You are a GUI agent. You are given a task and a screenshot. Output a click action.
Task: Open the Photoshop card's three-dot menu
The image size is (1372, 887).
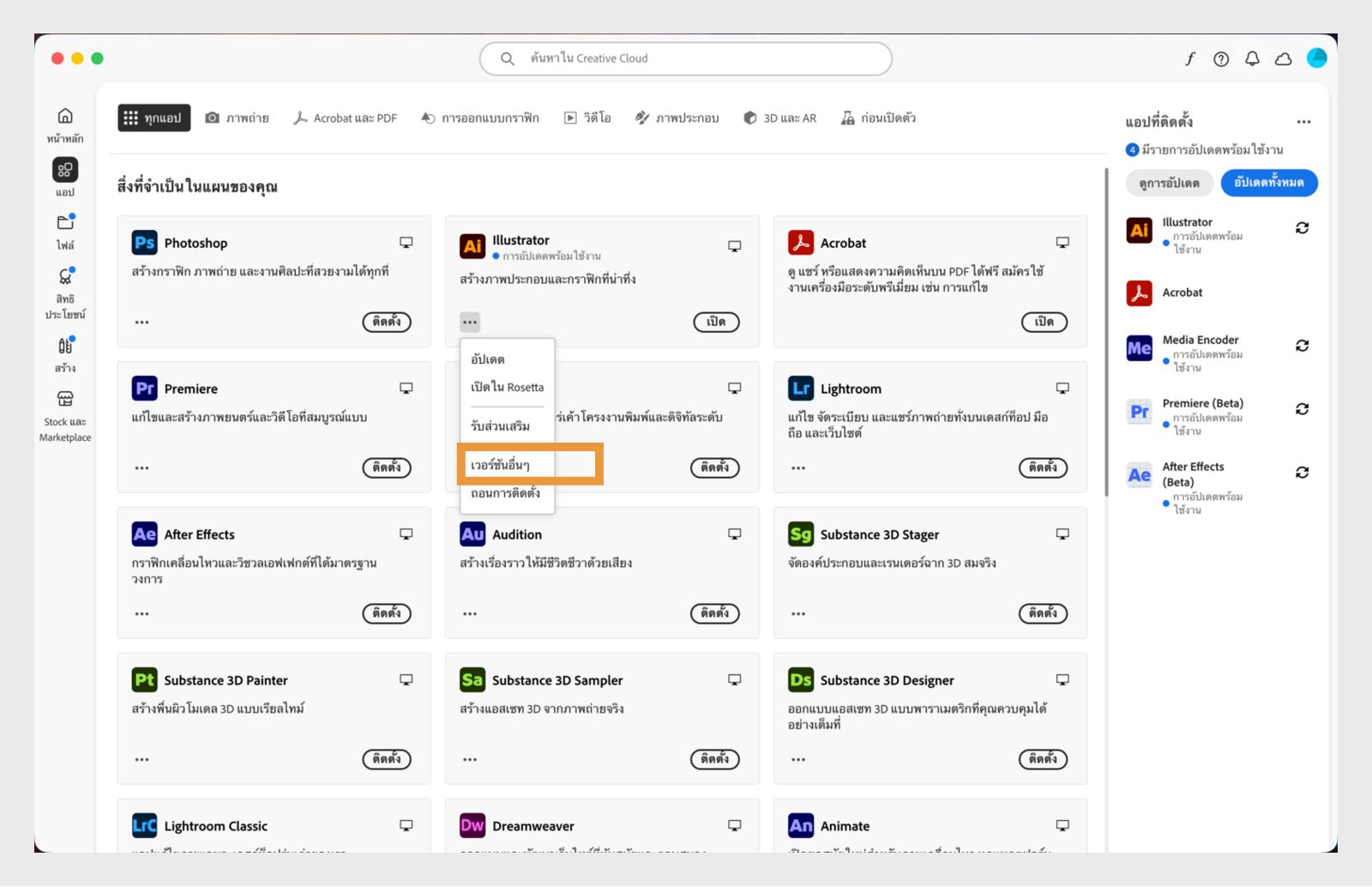pyautogui.click(x=142, y=323)
